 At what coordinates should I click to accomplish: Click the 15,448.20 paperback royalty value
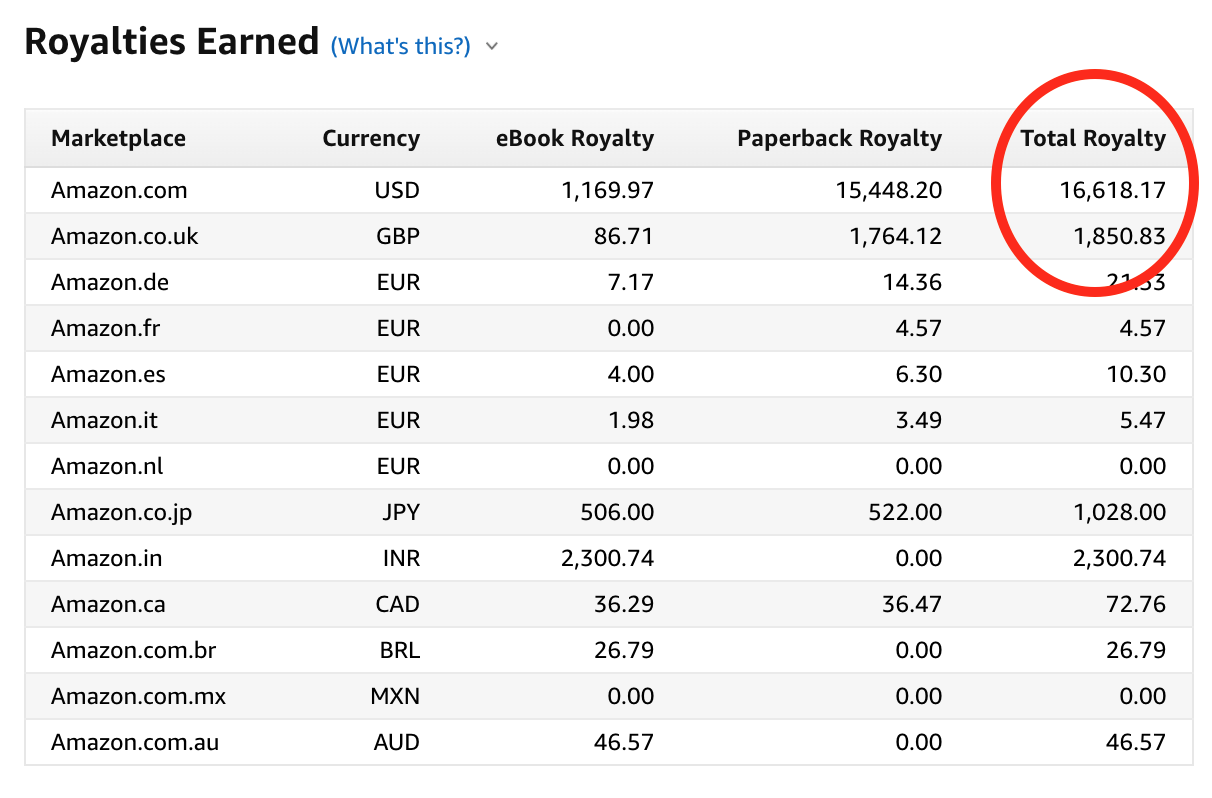point(888,190)
